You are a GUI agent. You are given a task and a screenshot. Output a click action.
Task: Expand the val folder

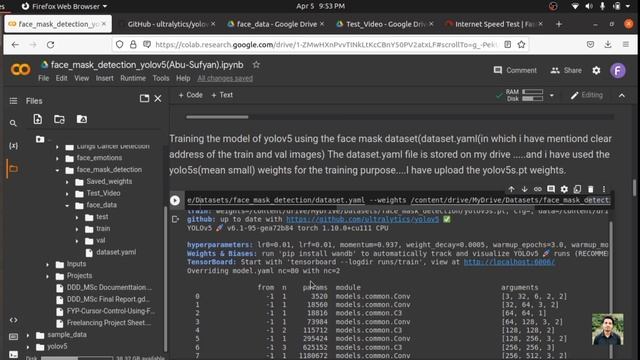click(77, 241)
